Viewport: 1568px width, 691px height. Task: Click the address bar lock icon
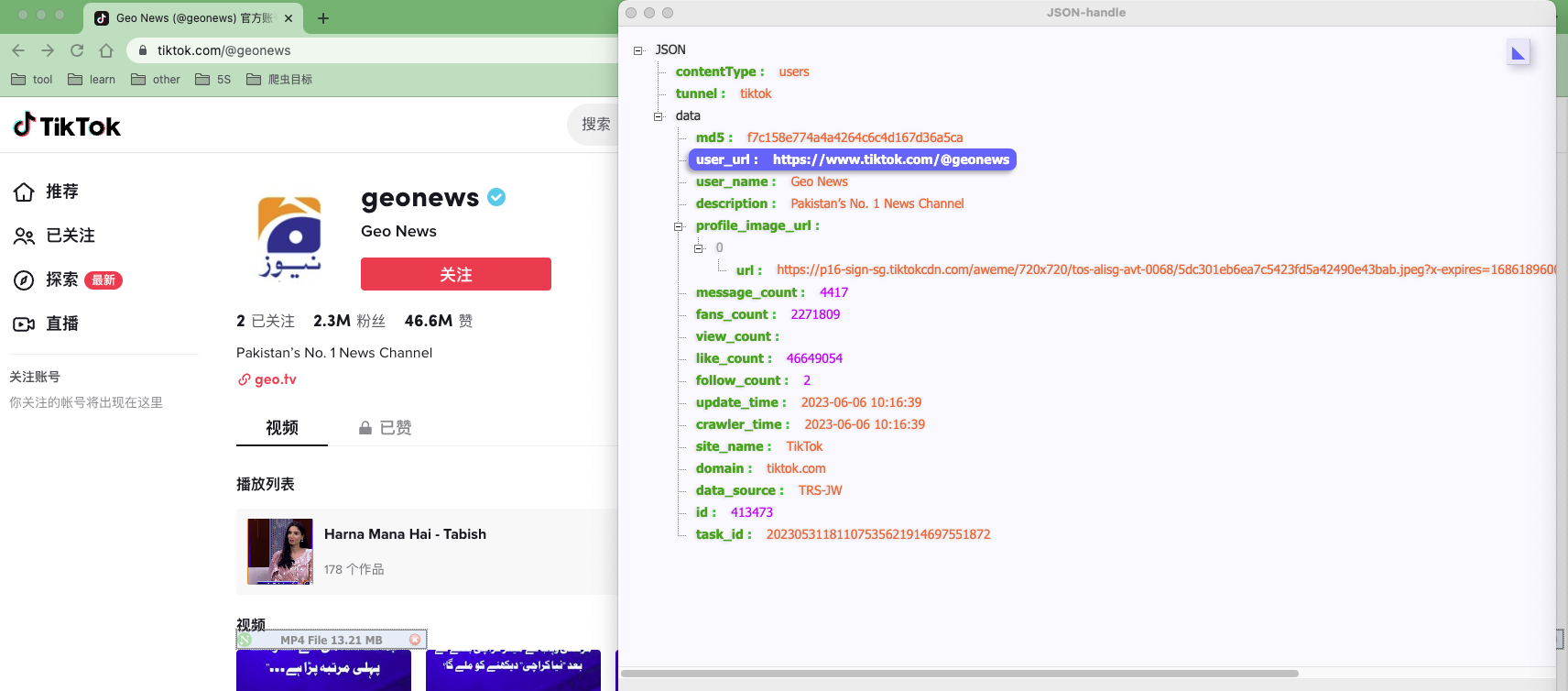tap(143, 50)
